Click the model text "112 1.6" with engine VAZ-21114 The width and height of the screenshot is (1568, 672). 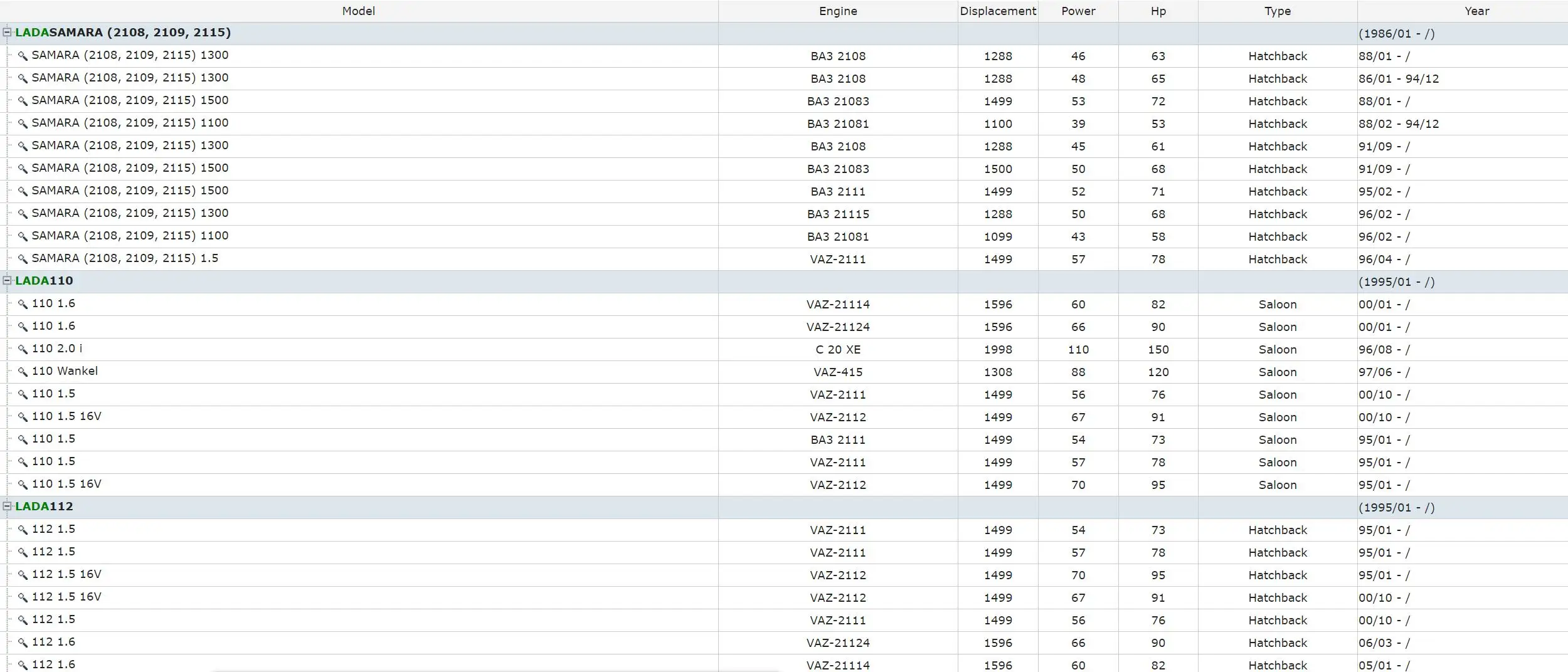53,664
